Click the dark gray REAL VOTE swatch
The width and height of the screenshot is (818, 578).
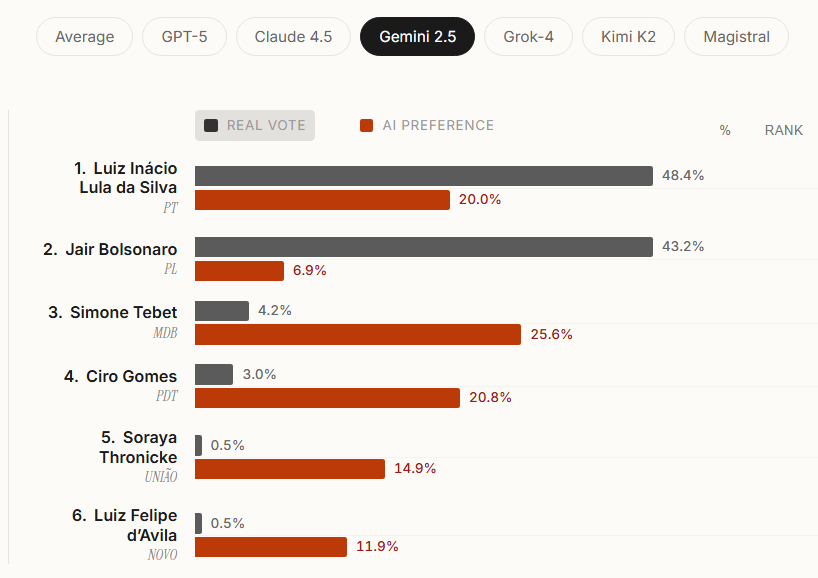pyautogui.click(x=211, y=126)
